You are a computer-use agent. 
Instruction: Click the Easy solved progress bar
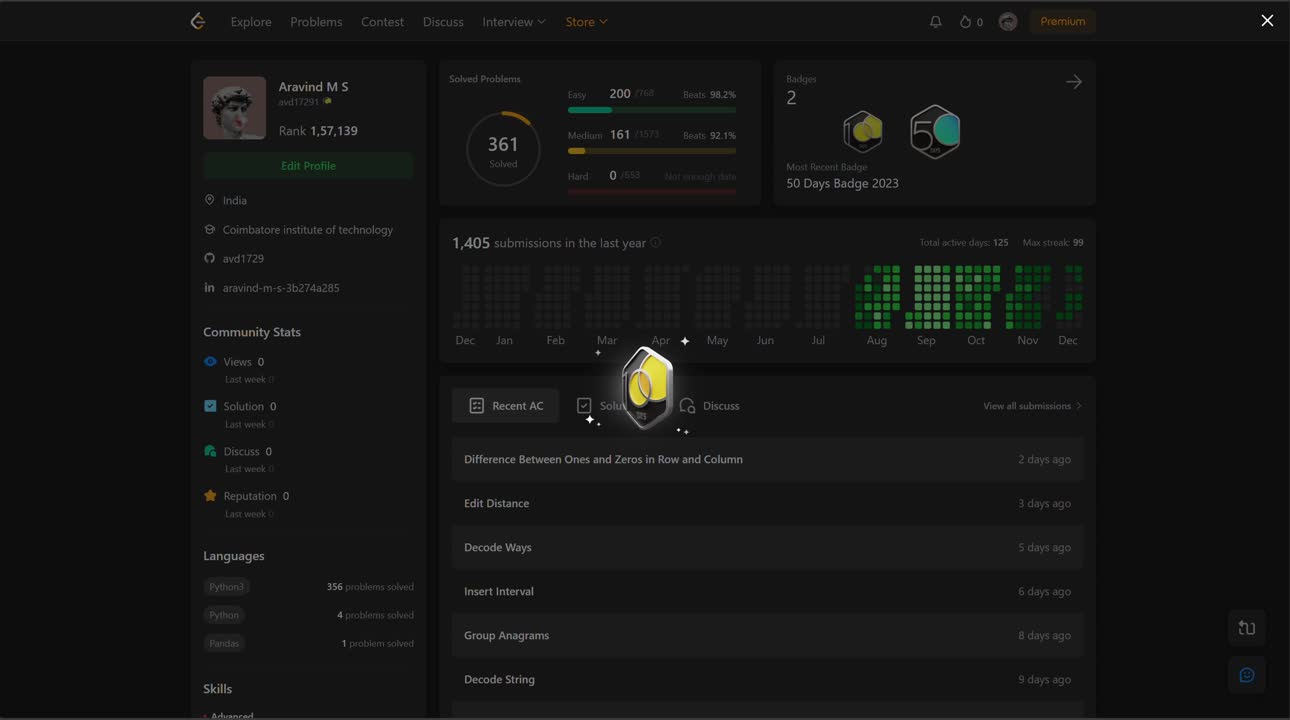pos(651,110)
